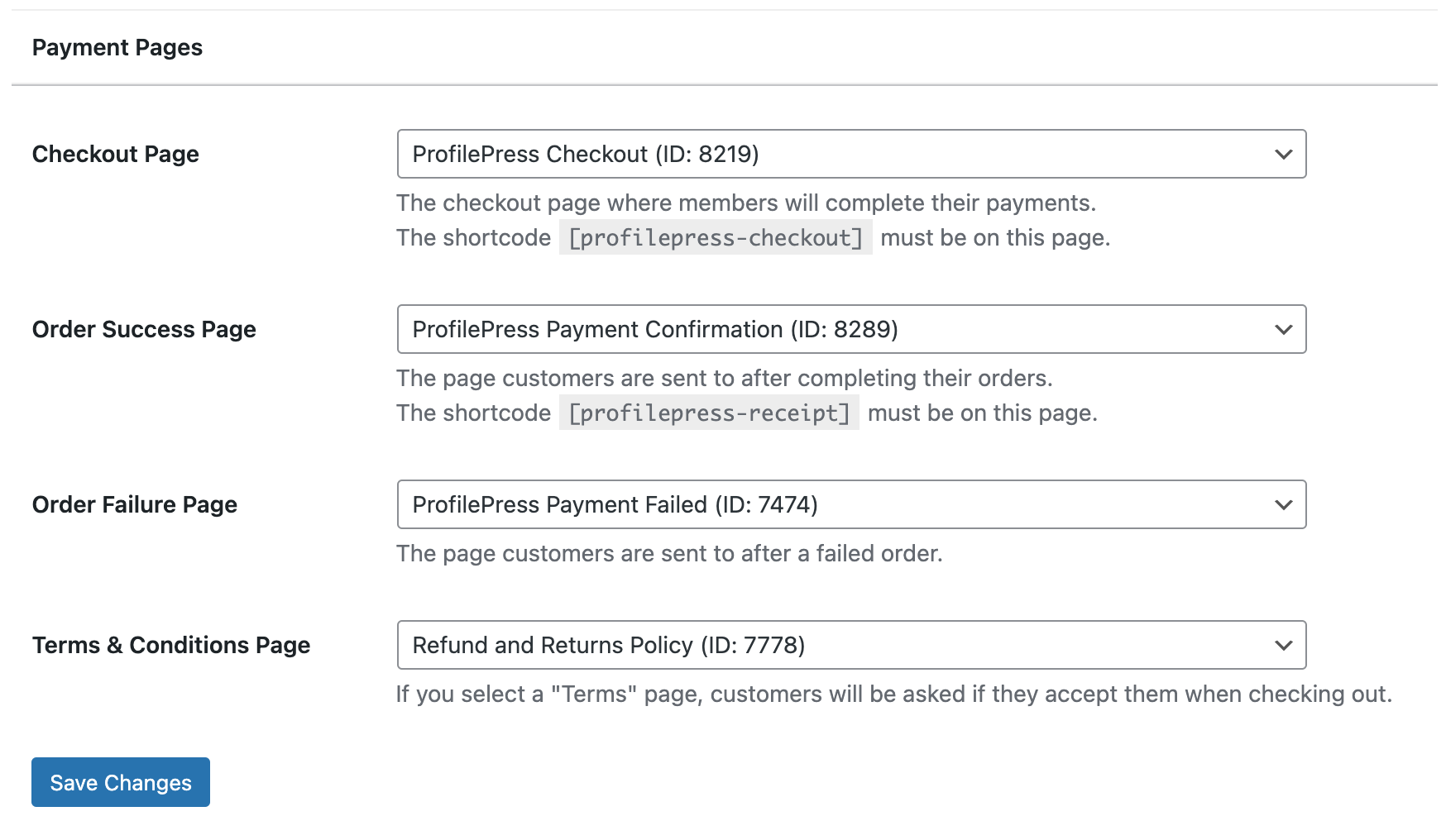Viewport: 1446px width, 840px height.
Task: Click the "Terms" page acceptance help text
Action: [x=894, y=694]
